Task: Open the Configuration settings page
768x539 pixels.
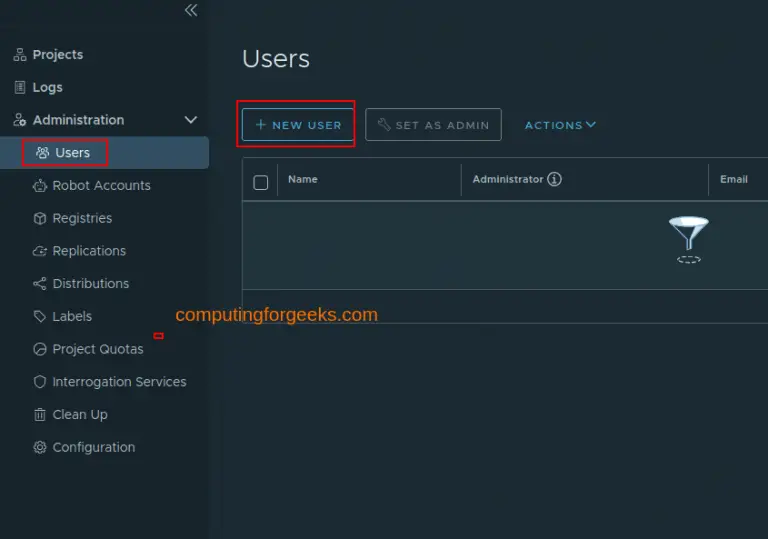Action: [x=93, y=447]
